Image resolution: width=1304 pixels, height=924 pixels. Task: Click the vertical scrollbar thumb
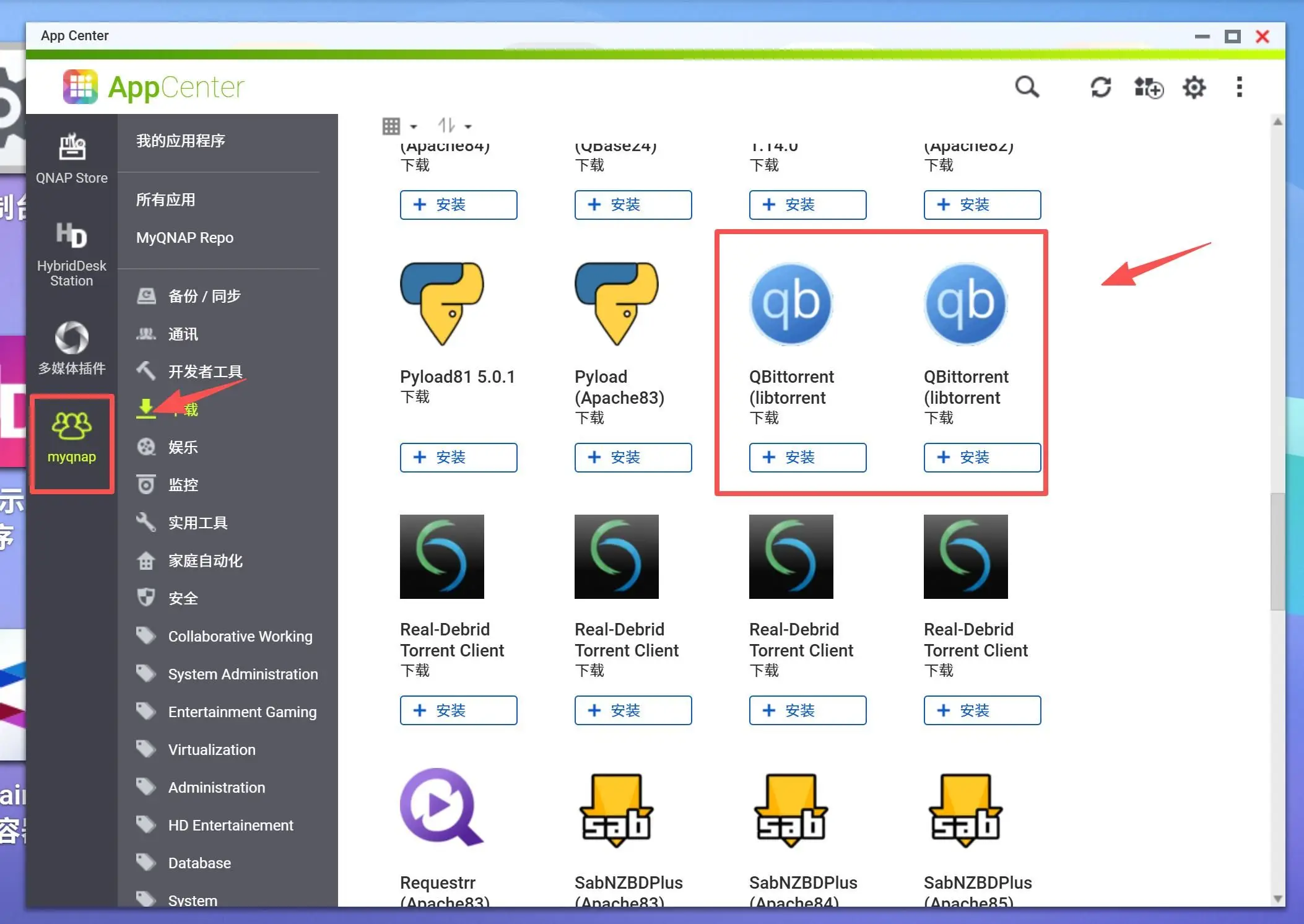[x=1277, y=551]
